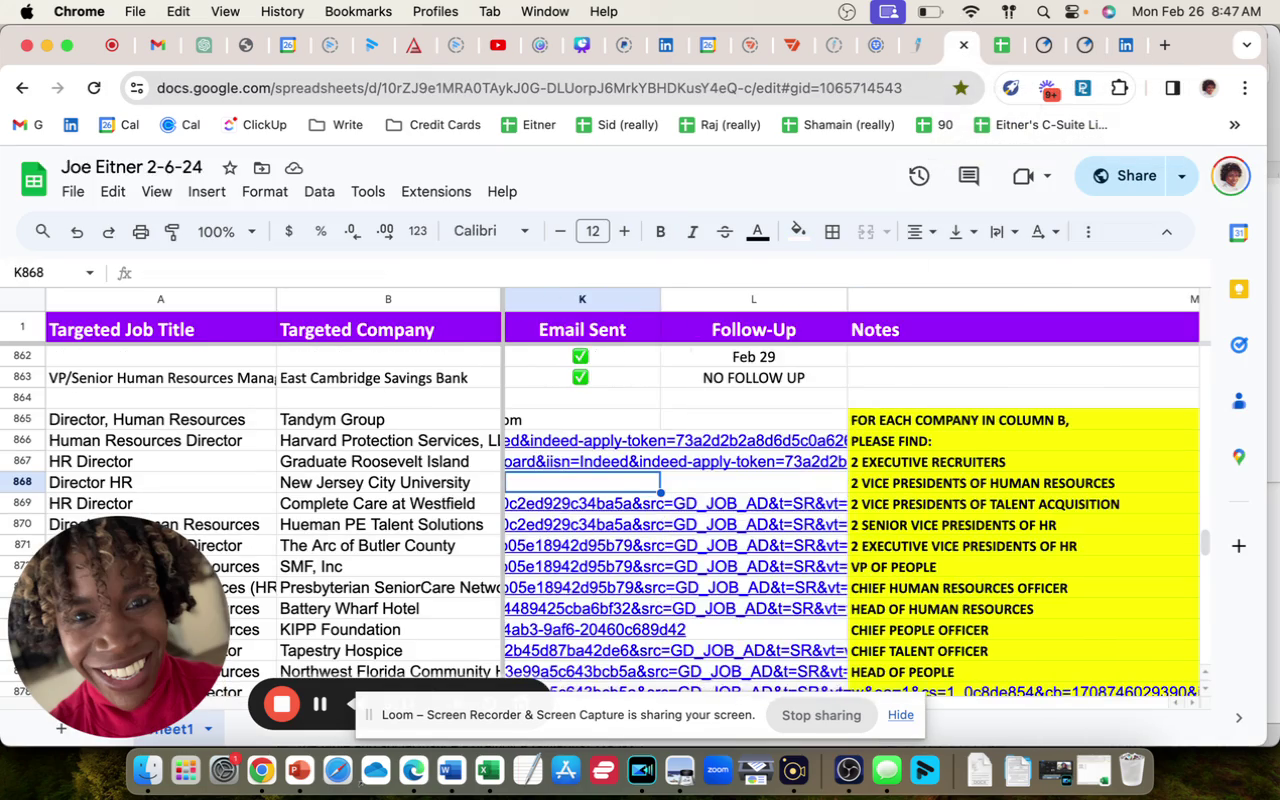Open the text rotation dropdown

click(1045, 232)
